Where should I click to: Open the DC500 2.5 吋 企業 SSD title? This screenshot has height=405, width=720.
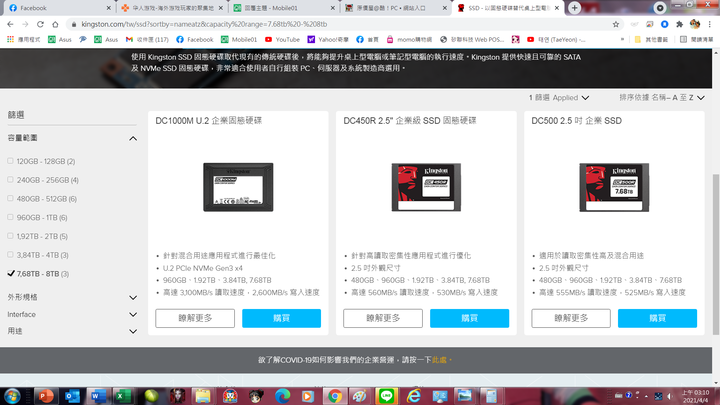(x=576, y=121)
